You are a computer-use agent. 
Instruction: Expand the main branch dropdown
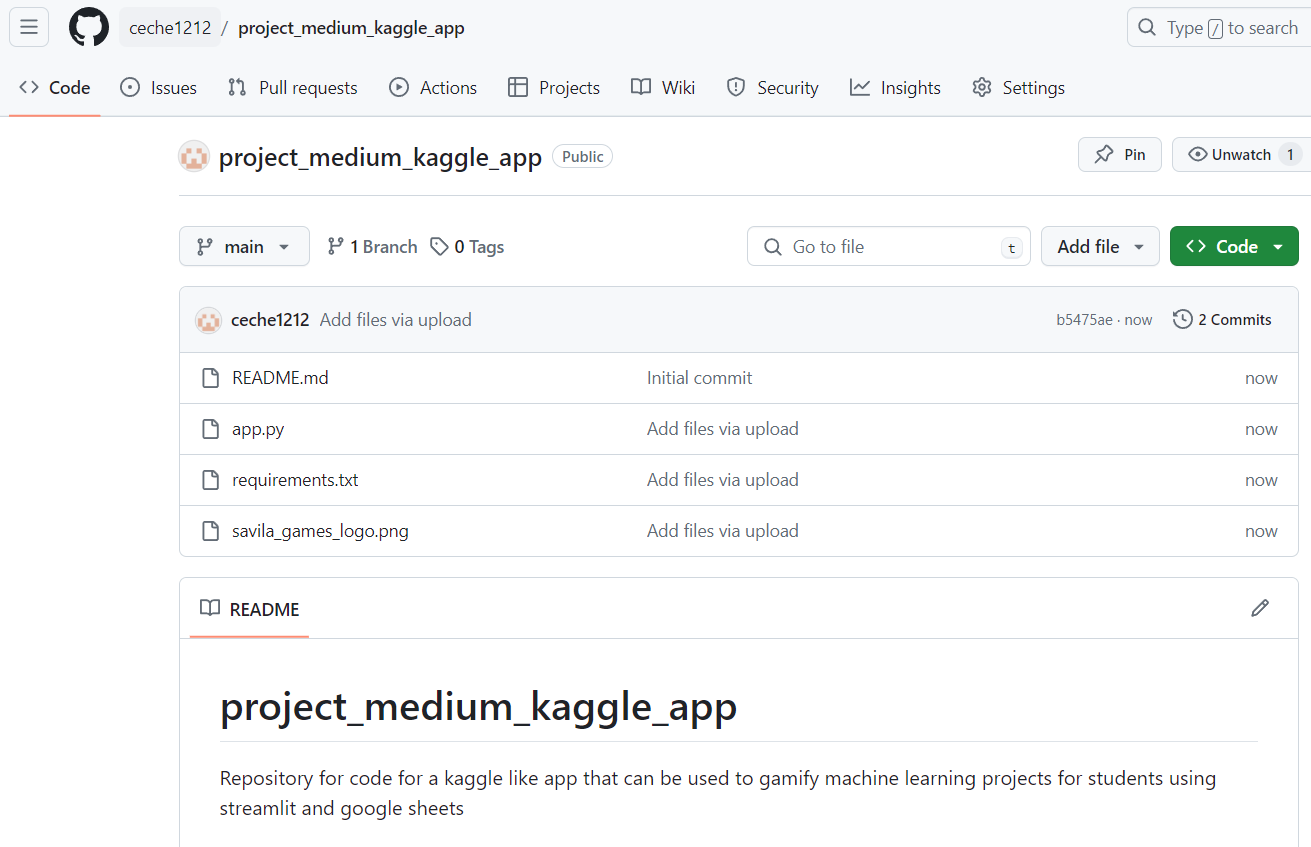tap(244, 247)
